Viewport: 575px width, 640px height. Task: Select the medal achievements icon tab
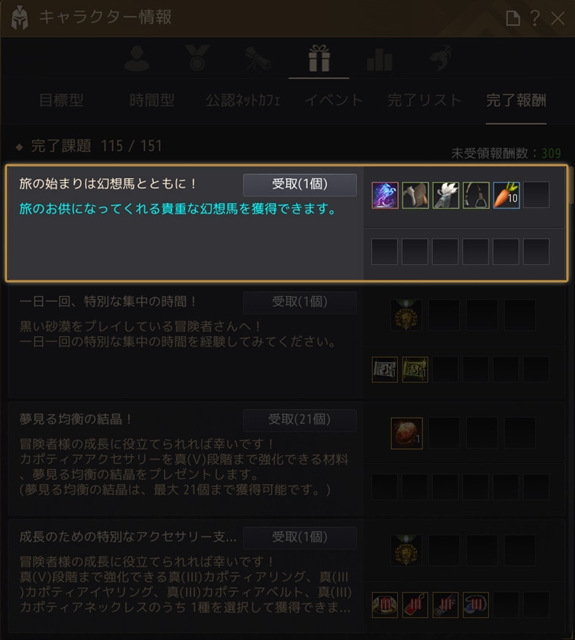(x=197, y=58)
